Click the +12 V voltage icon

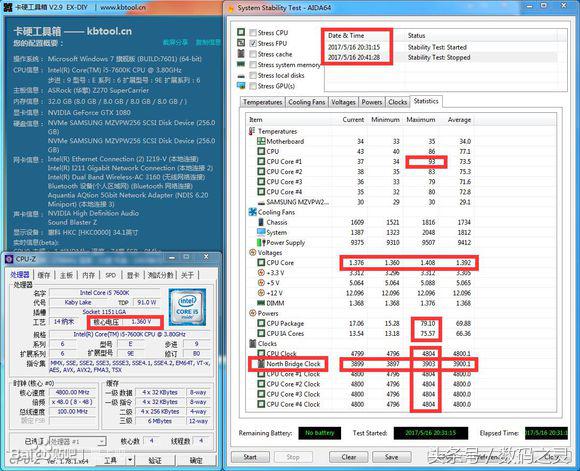[261, 293]
